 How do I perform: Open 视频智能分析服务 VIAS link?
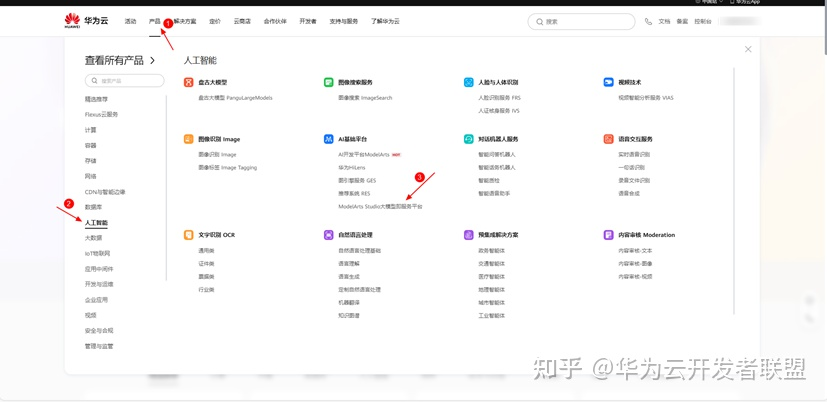(x=646, y=98)
